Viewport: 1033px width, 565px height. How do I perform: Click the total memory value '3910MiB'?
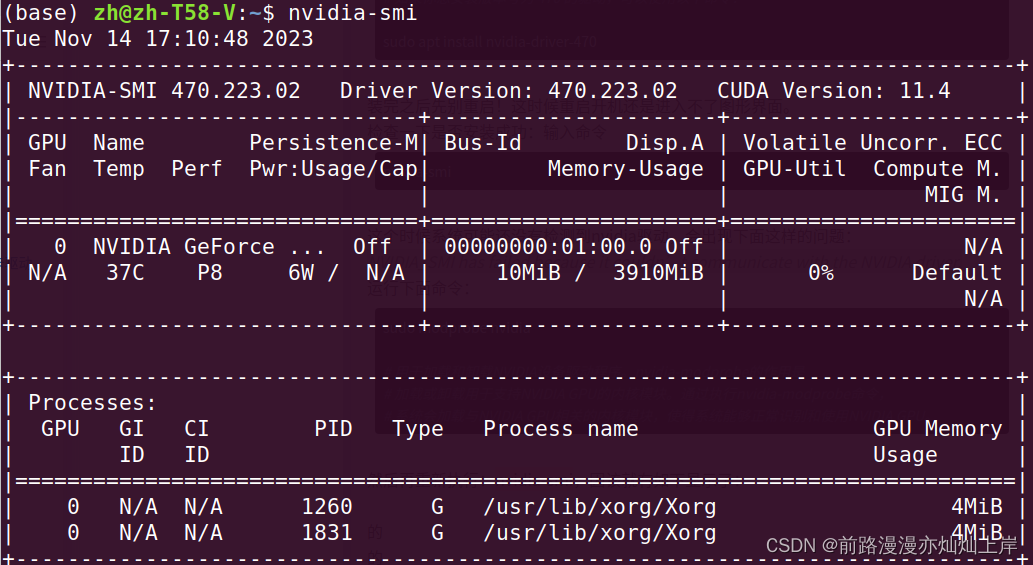[x=658, y=273]
